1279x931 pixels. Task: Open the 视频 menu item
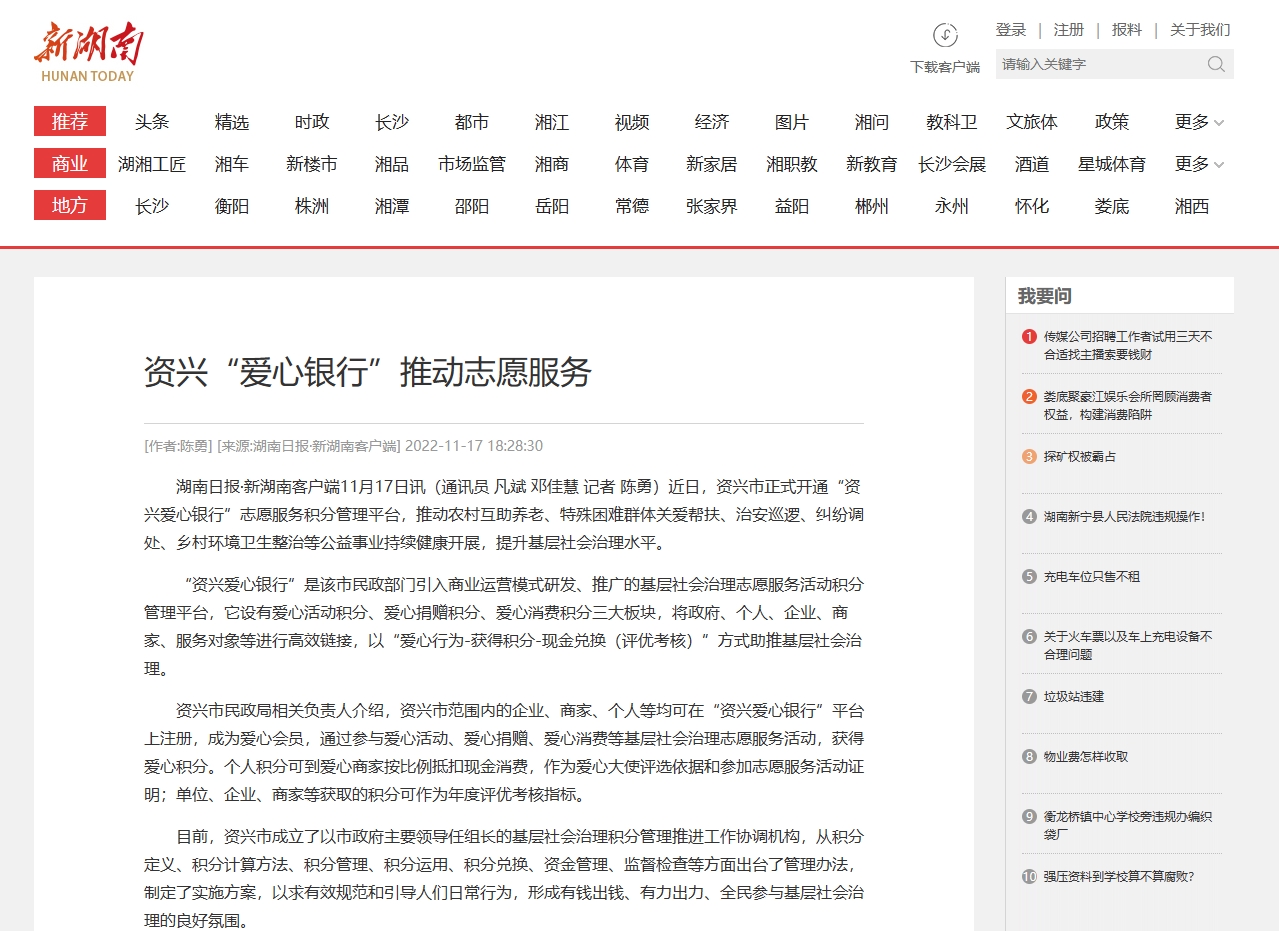(x=632, y=122)
